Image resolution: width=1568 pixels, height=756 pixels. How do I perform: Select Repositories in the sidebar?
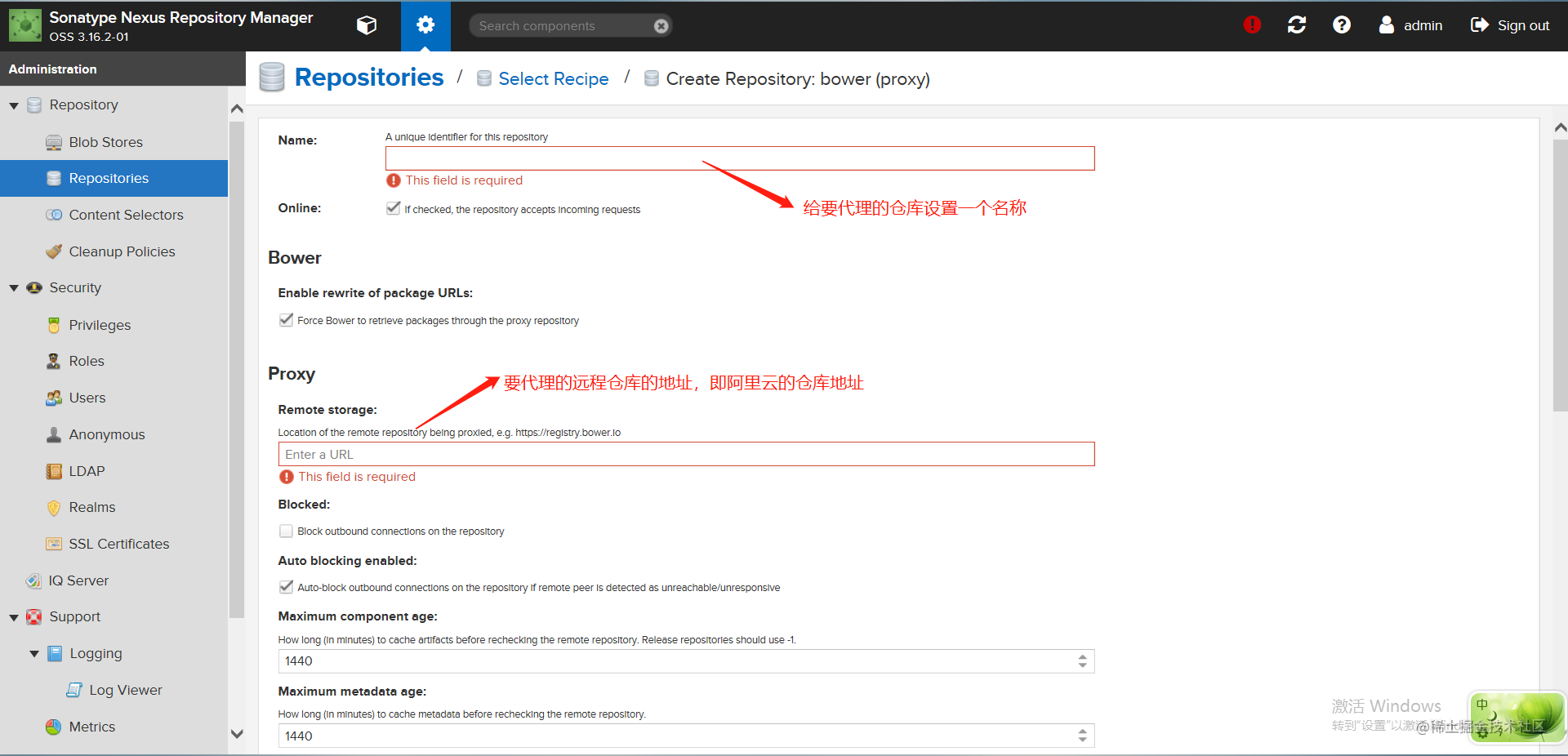114,178
